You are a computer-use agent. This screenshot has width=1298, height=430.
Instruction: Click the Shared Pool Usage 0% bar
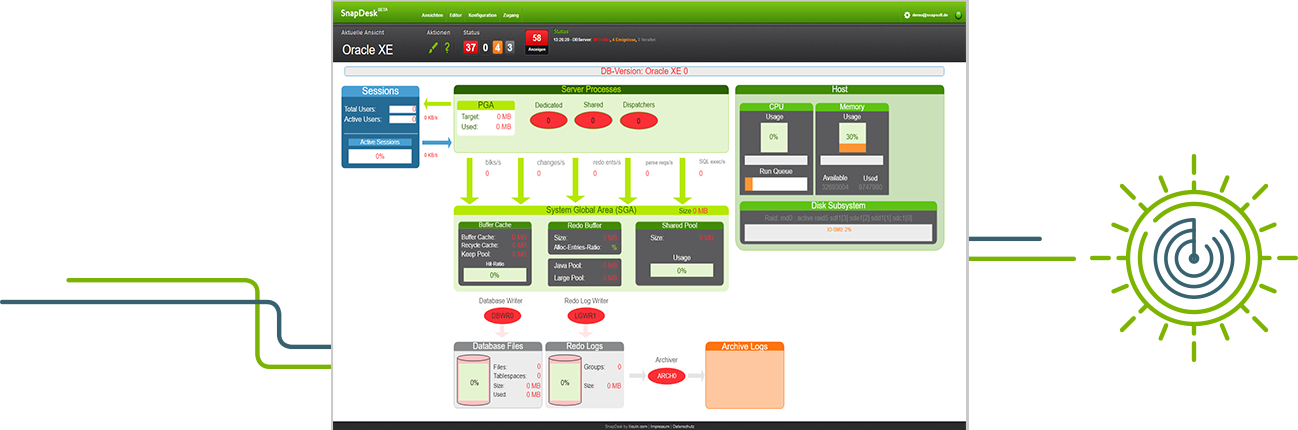pyautogui.click(x=681, y=270)
